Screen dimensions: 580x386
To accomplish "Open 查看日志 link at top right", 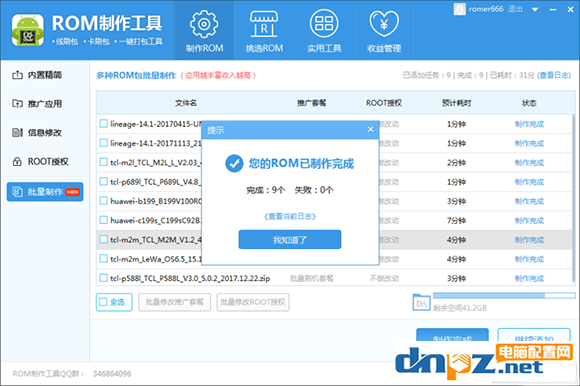I will pos(554,75).
